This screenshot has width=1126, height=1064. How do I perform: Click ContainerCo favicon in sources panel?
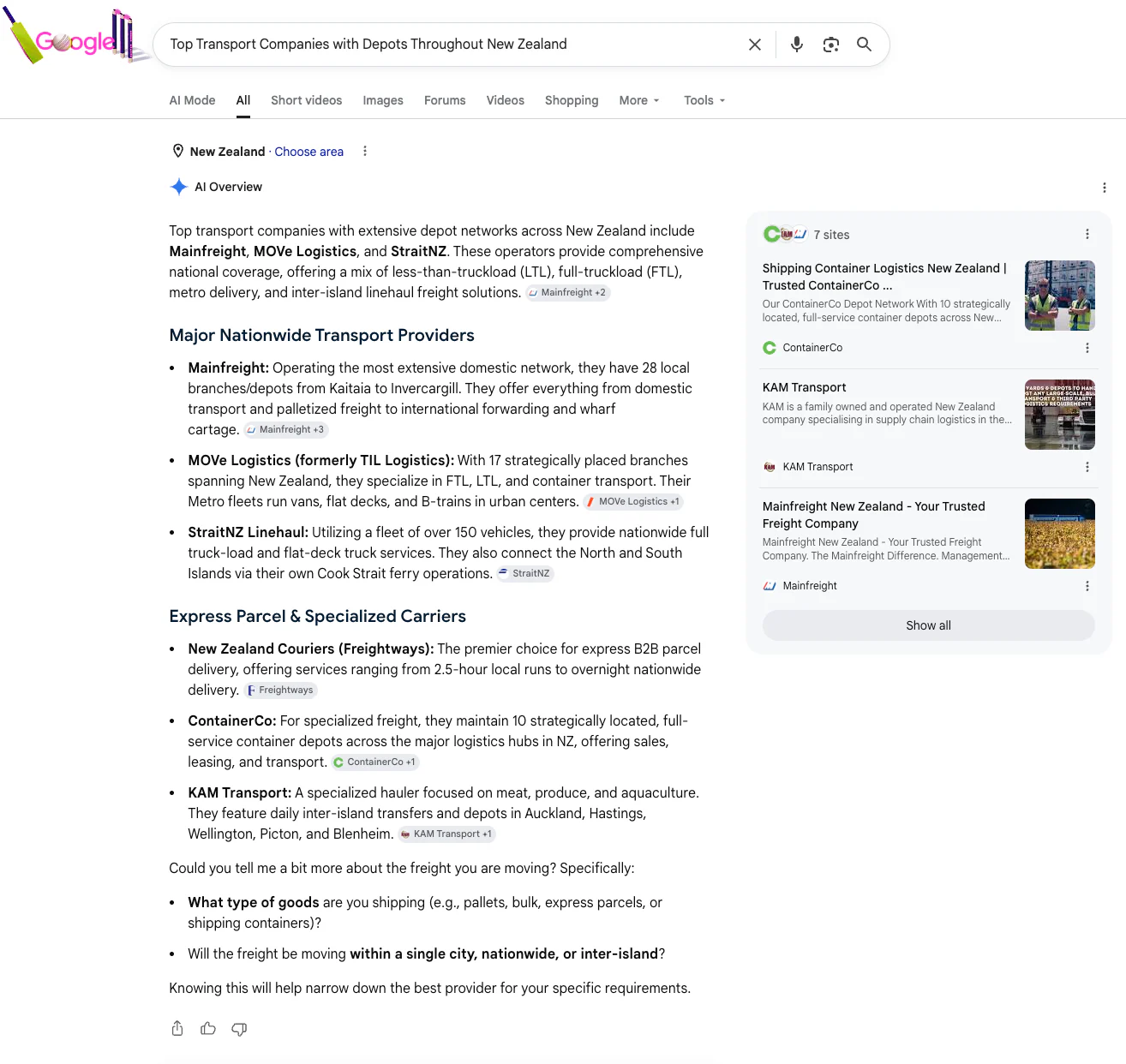pos(770,348)
